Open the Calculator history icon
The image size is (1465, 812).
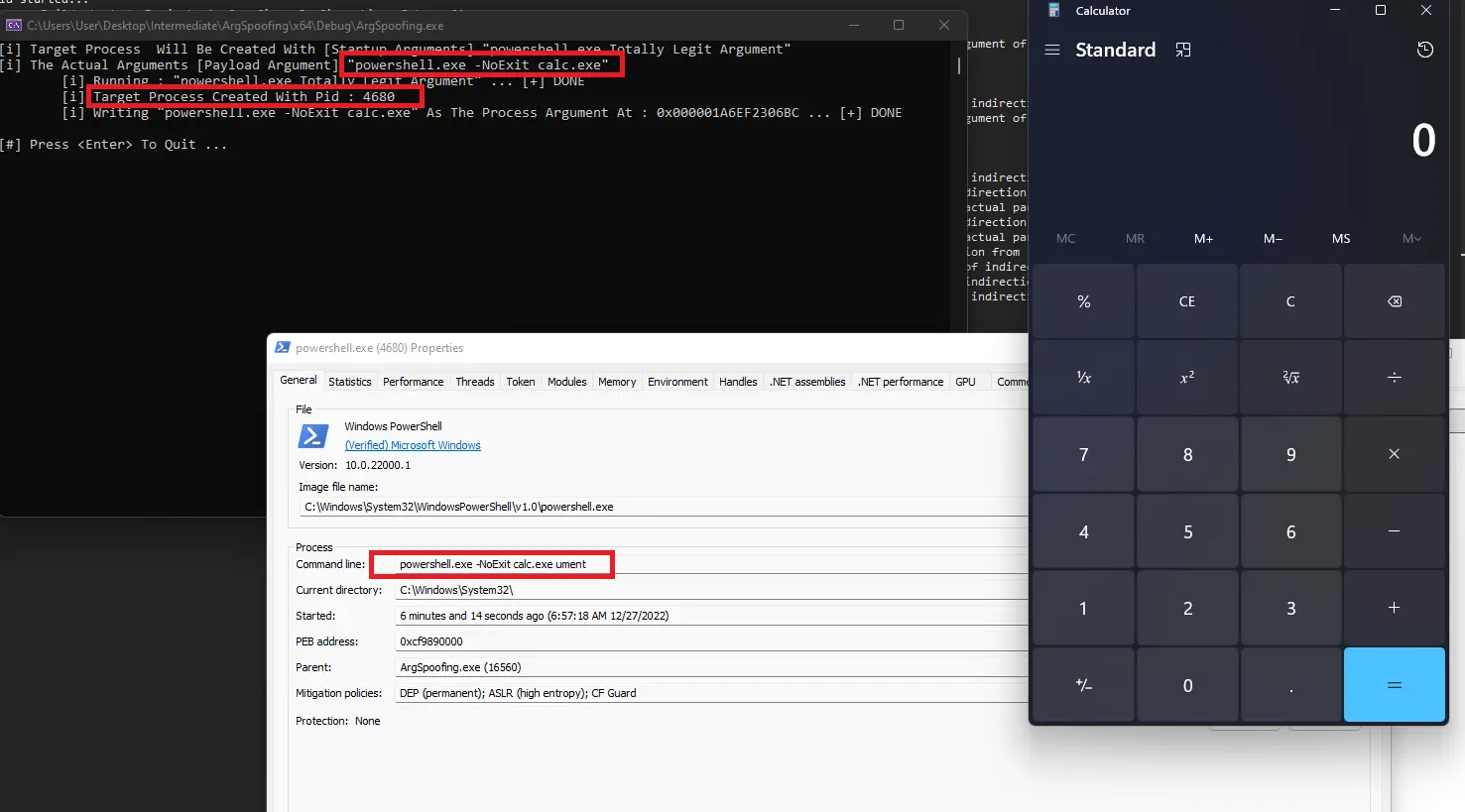1424,50
